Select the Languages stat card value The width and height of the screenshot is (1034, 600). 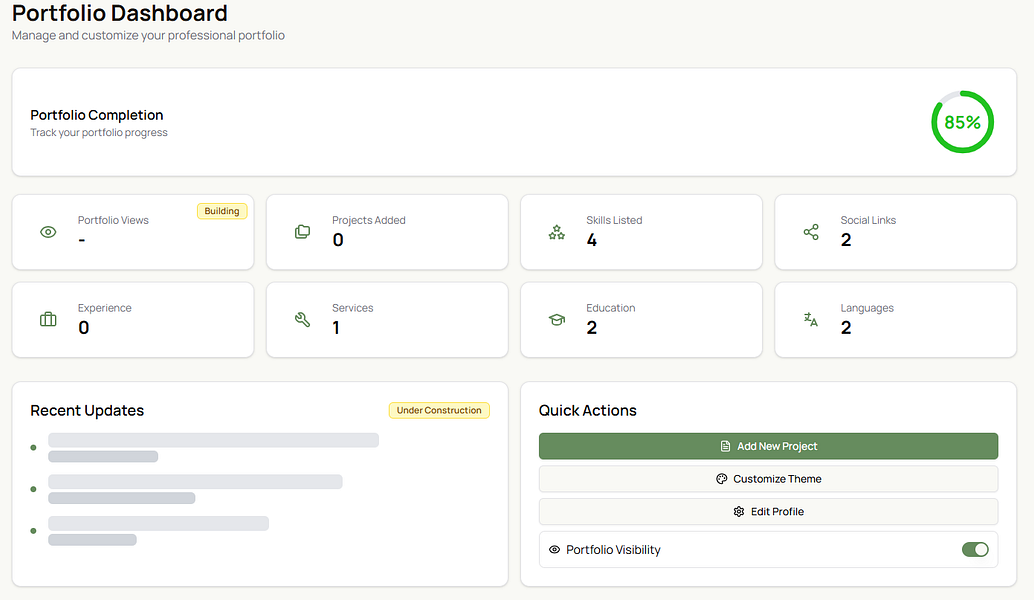point(846,328)
